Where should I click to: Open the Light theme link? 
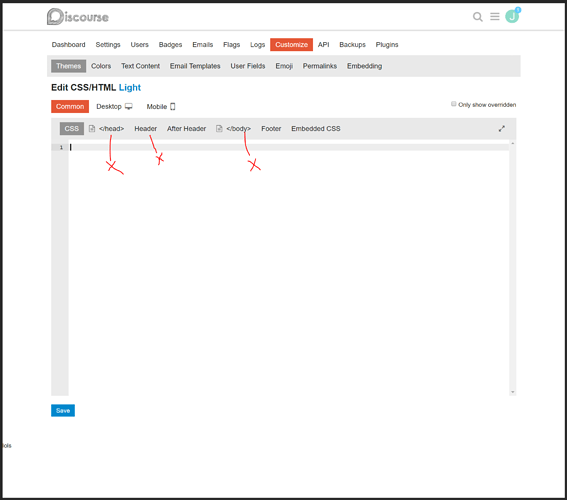point(130,87)
